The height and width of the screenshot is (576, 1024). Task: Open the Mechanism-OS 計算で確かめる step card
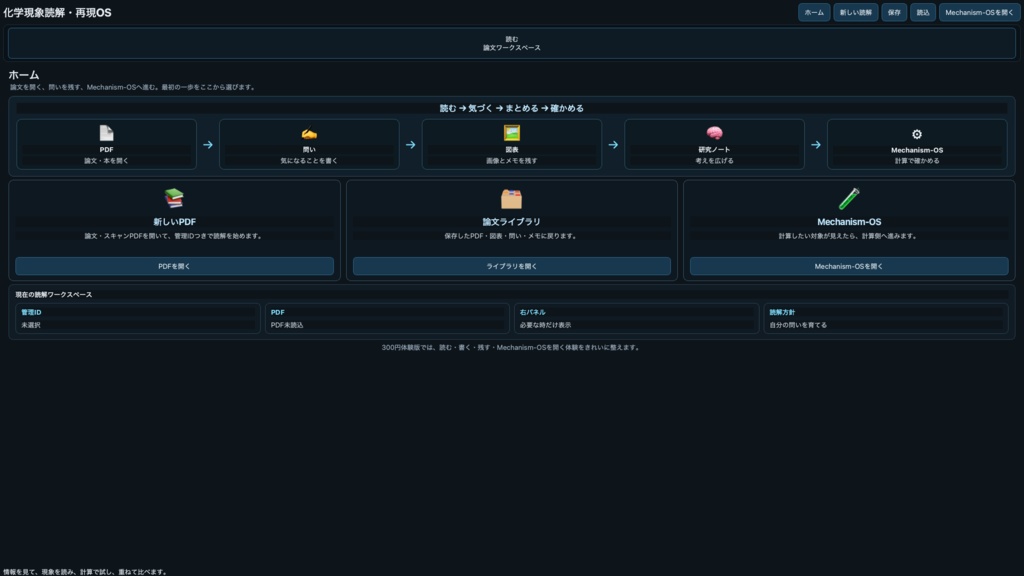click(917, 144)
